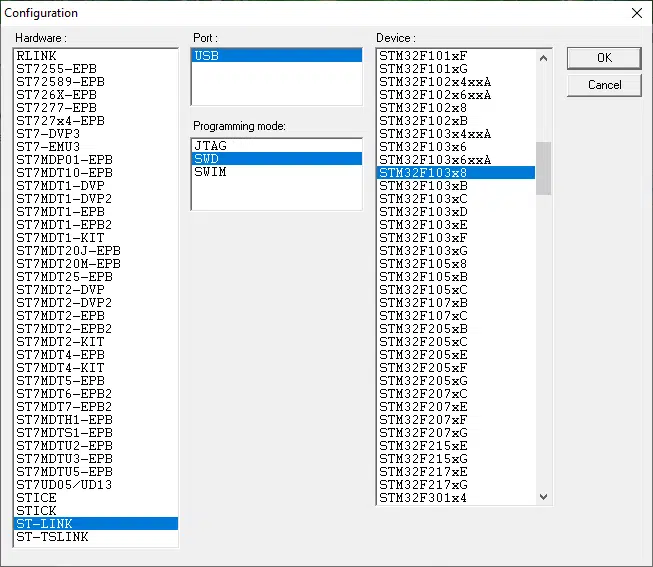653x567 pixels.
Task: Select STM32F102x8 device
Action: click(x=456, y=108)
